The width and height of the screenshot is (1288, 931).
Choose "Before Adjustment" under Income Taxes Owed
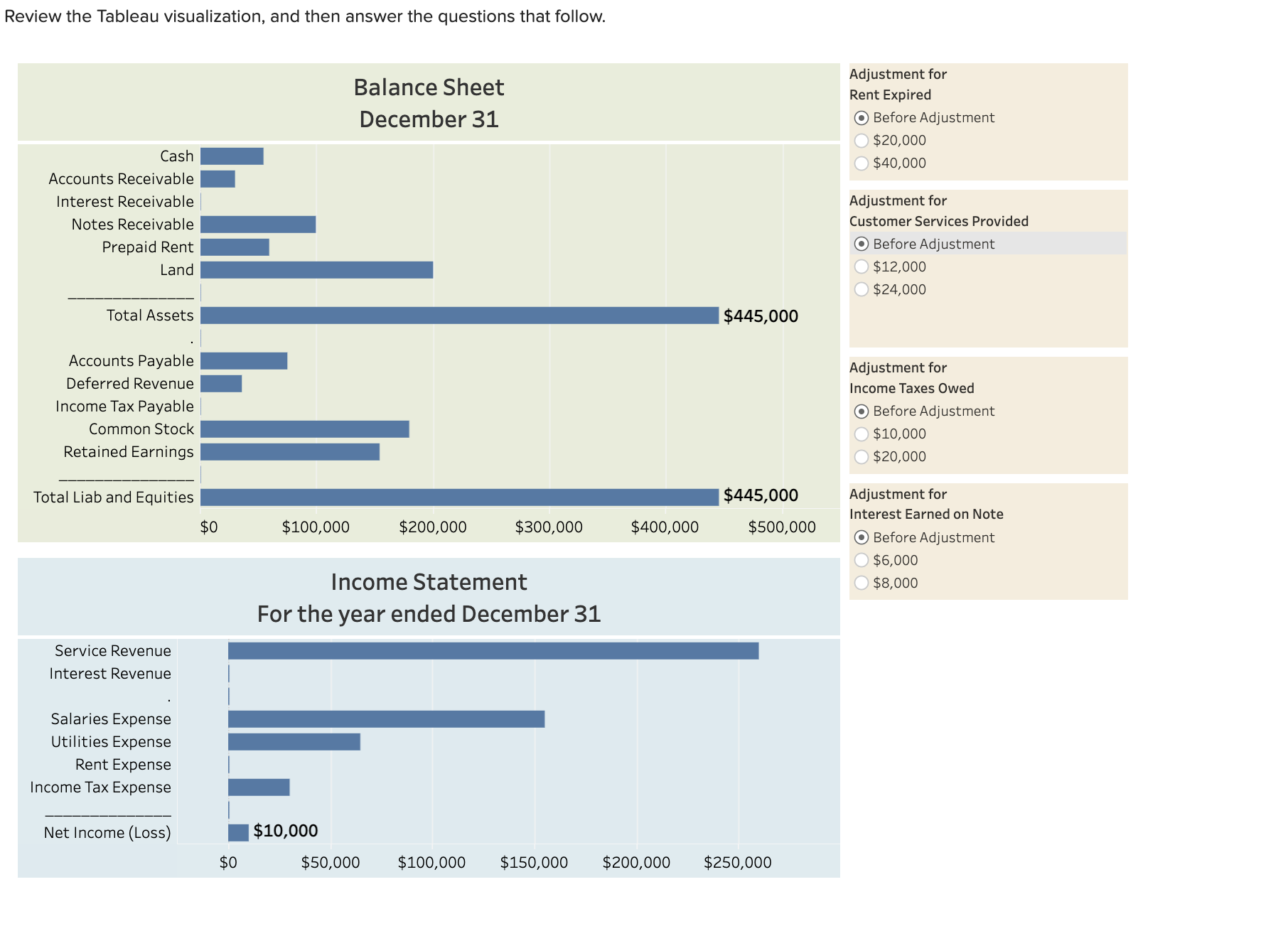coord(862,411)
